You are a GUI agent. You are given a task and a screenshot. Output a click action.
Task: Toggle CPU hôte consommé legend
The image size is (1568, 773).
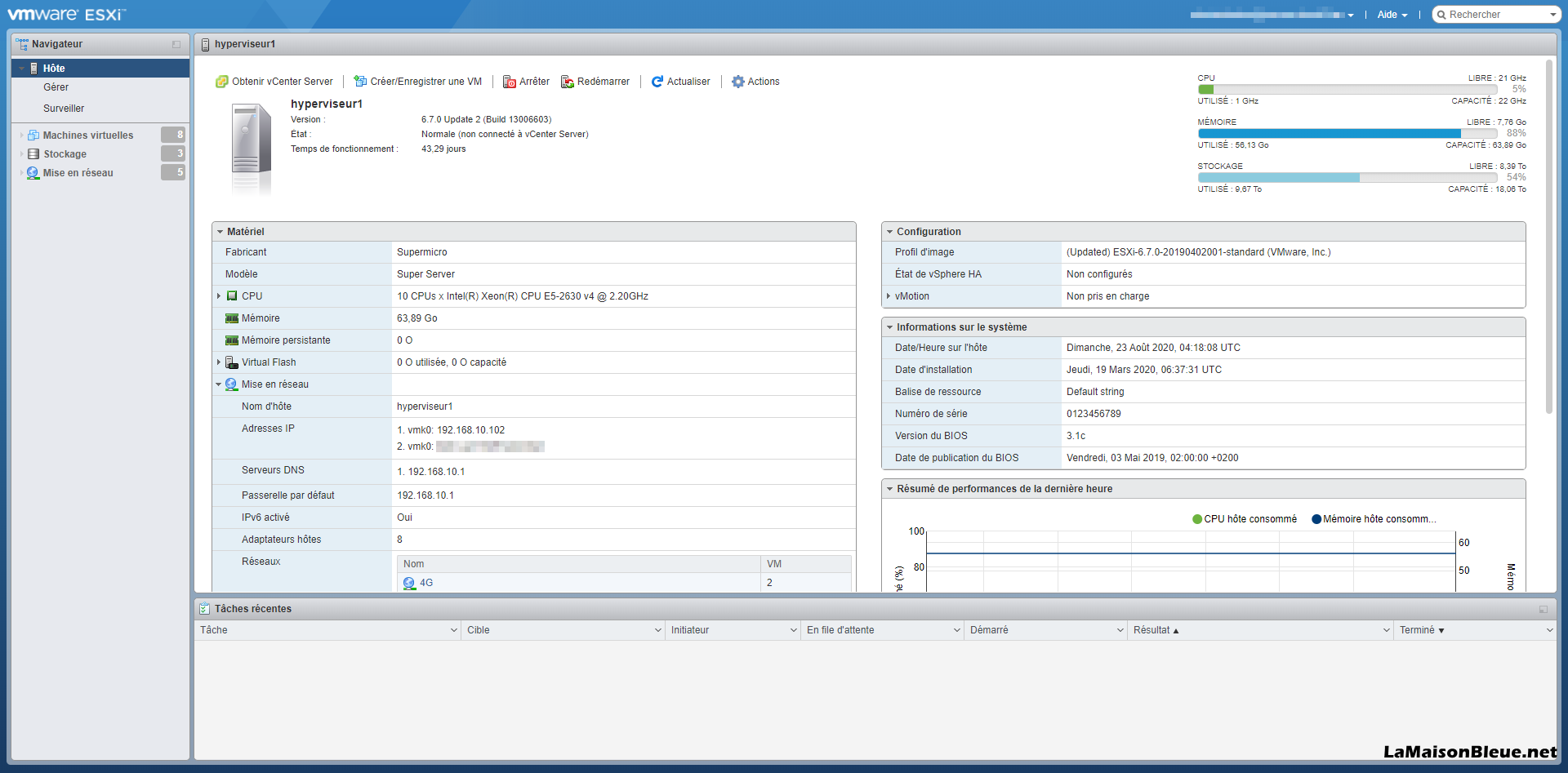click(x=1244, y=519)
